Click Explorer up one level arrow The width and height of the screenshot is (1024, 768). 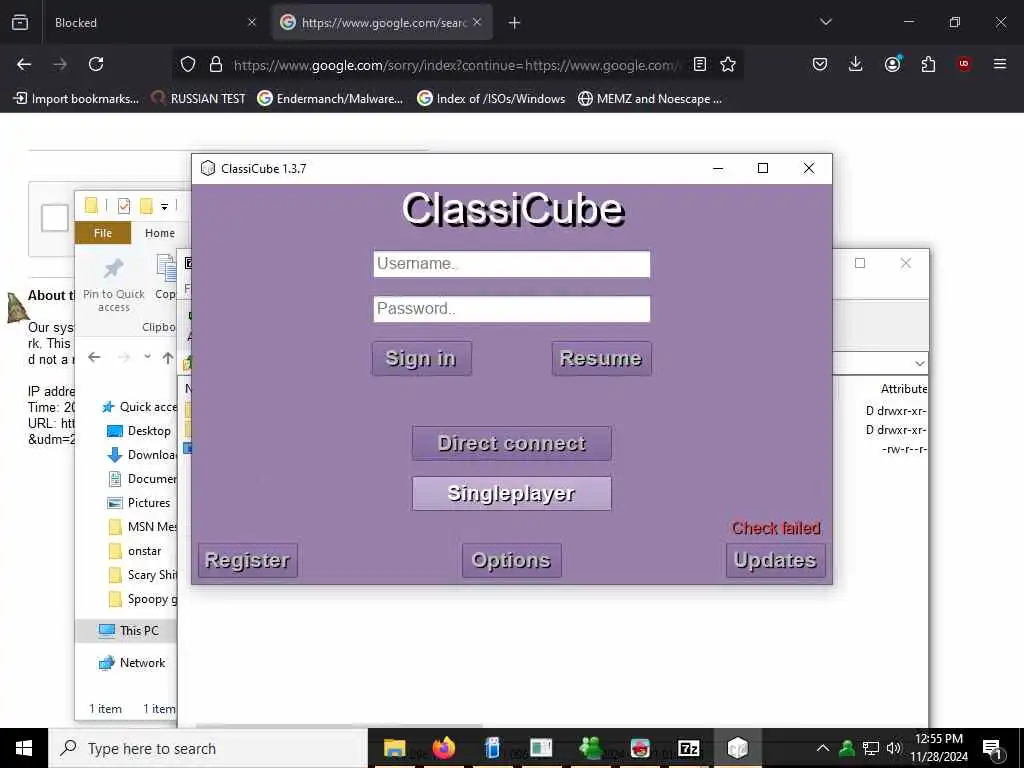[168, 357]
